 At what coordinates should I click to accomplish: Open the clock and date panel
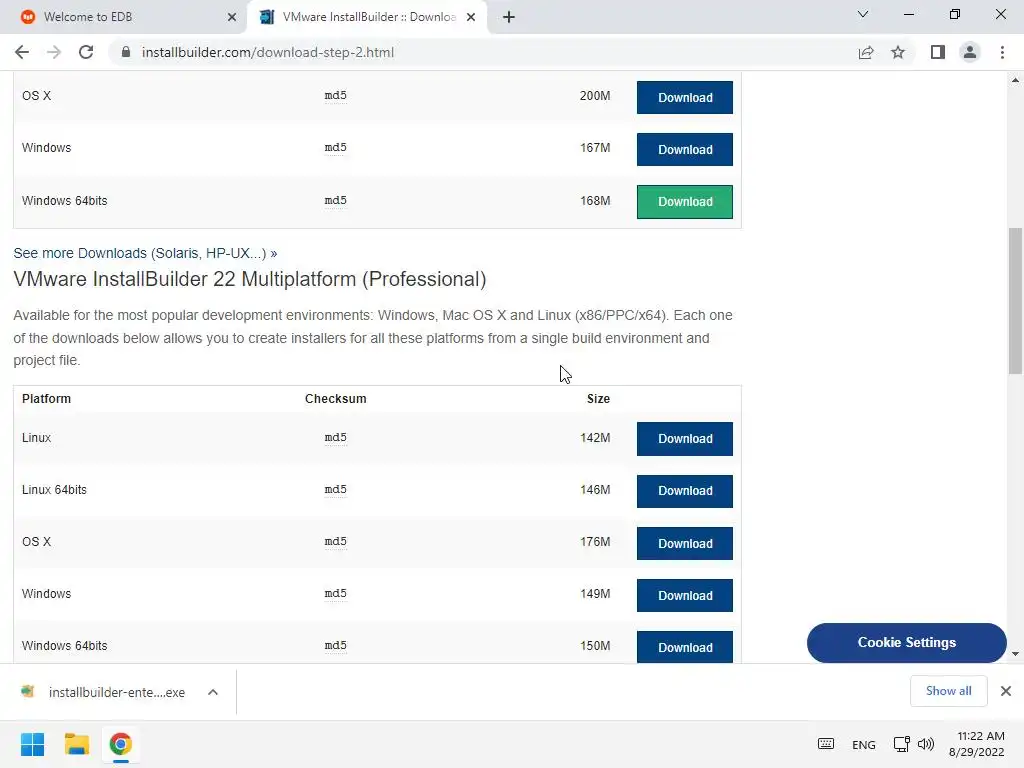pyautogui.click(x=977, y=744)
